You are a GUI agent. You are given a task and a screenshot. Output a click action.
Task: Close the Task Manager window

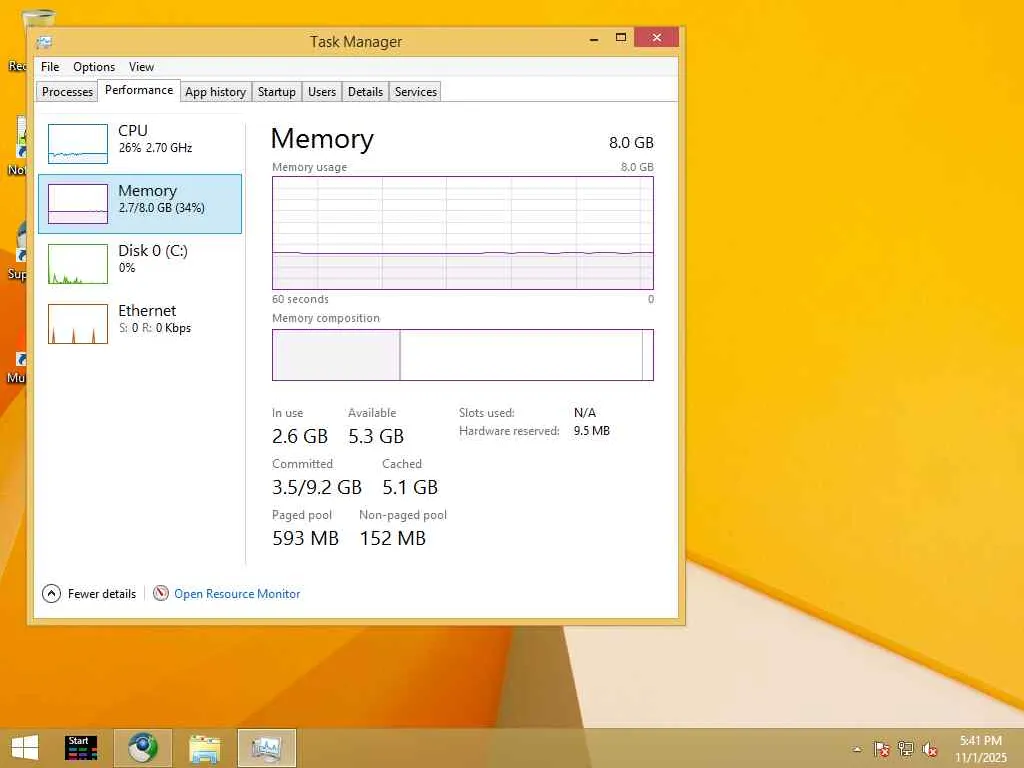[x=656, y=37]
